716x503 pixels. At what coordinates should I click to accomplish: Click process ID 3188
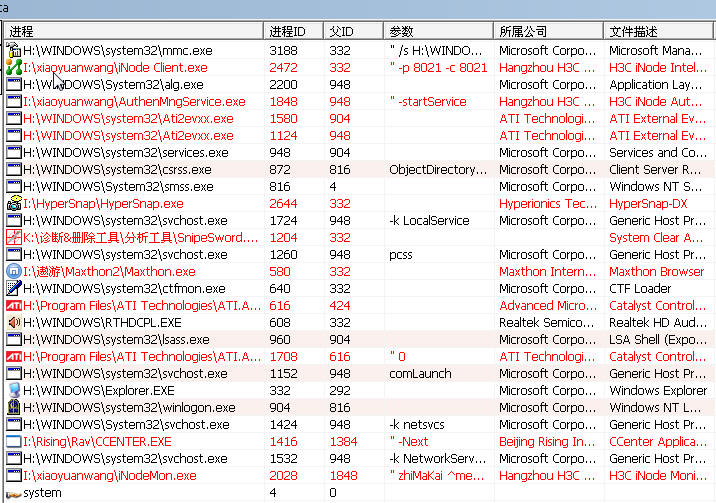(x=283, y=50)
